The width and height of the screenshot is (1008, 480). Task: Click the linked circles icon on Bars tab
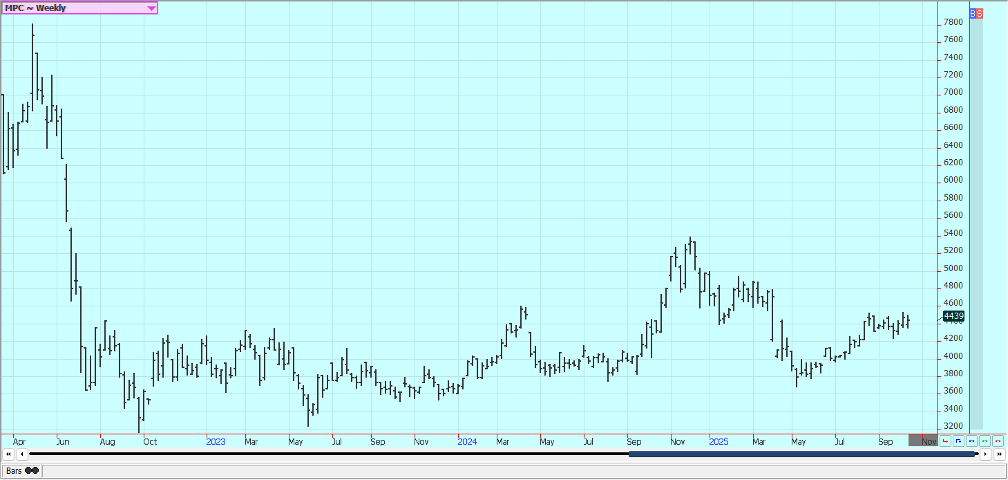point(32,470)
